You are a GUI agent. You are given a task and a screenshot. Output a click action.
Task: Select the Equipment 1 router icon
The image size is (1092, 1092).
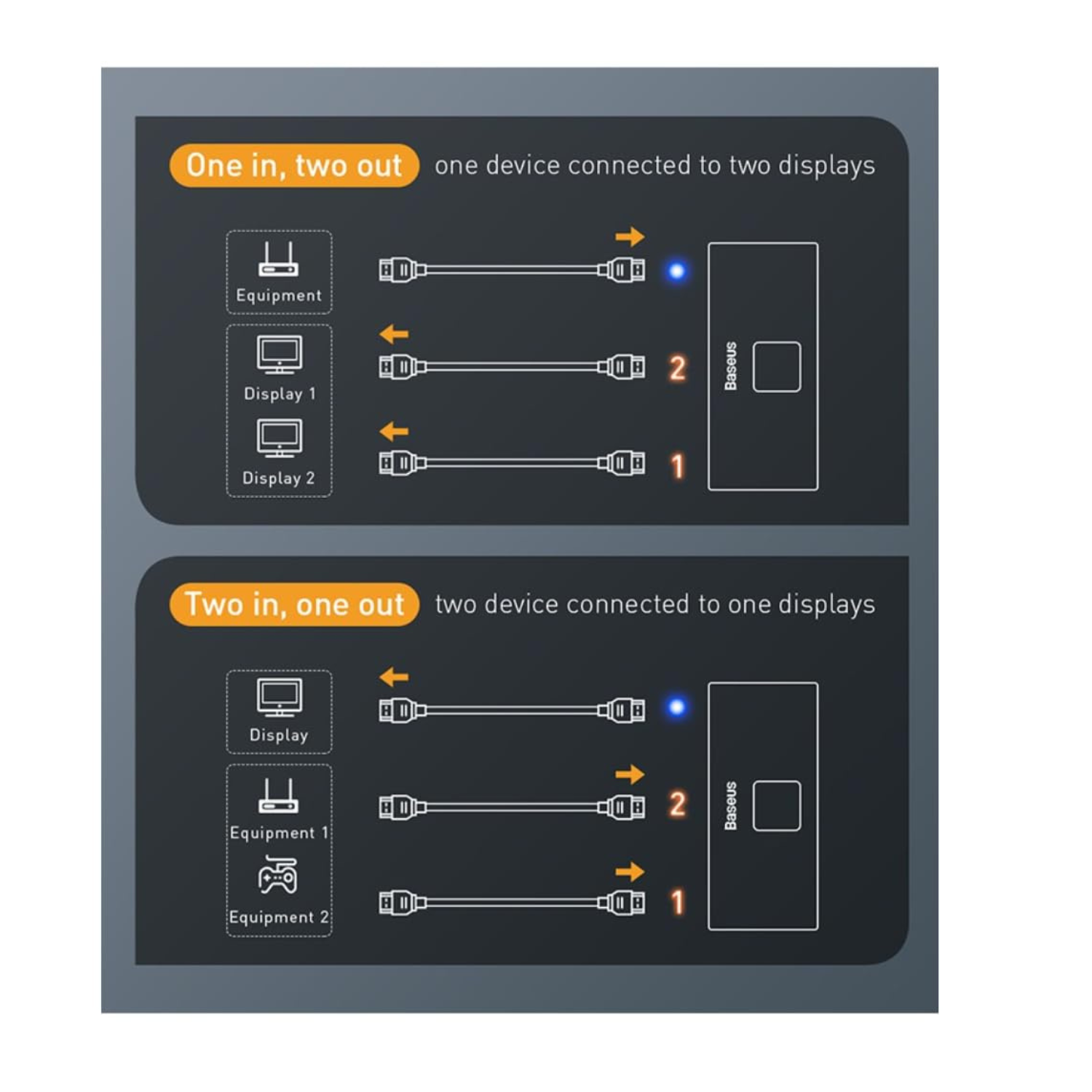[x=278, y=796]
